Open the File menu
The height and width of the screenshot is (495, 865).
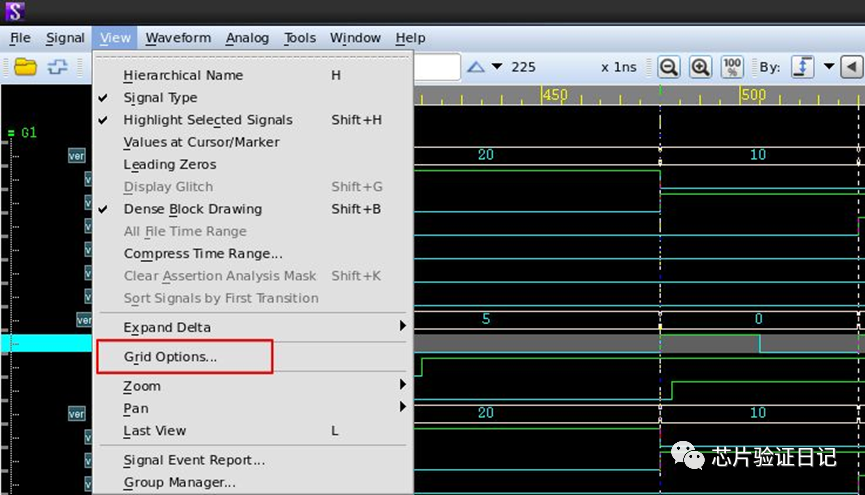coord(20,38)
